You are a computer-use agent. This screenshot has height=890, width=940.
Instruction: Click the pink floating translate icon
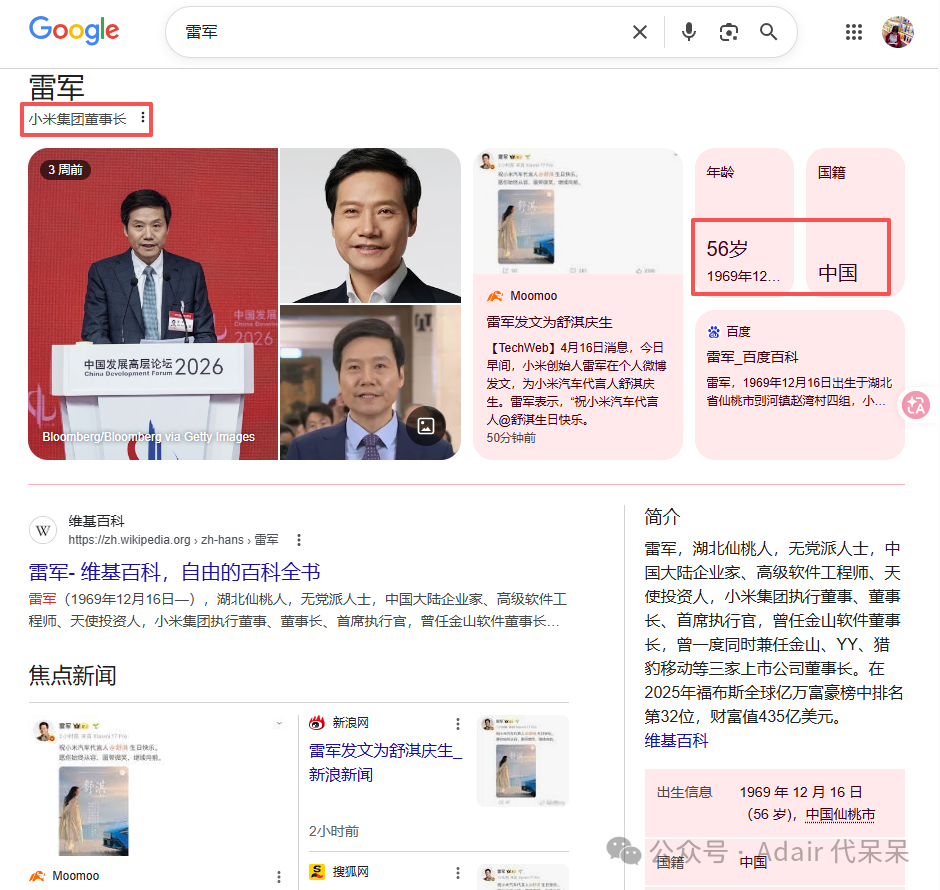916,406
